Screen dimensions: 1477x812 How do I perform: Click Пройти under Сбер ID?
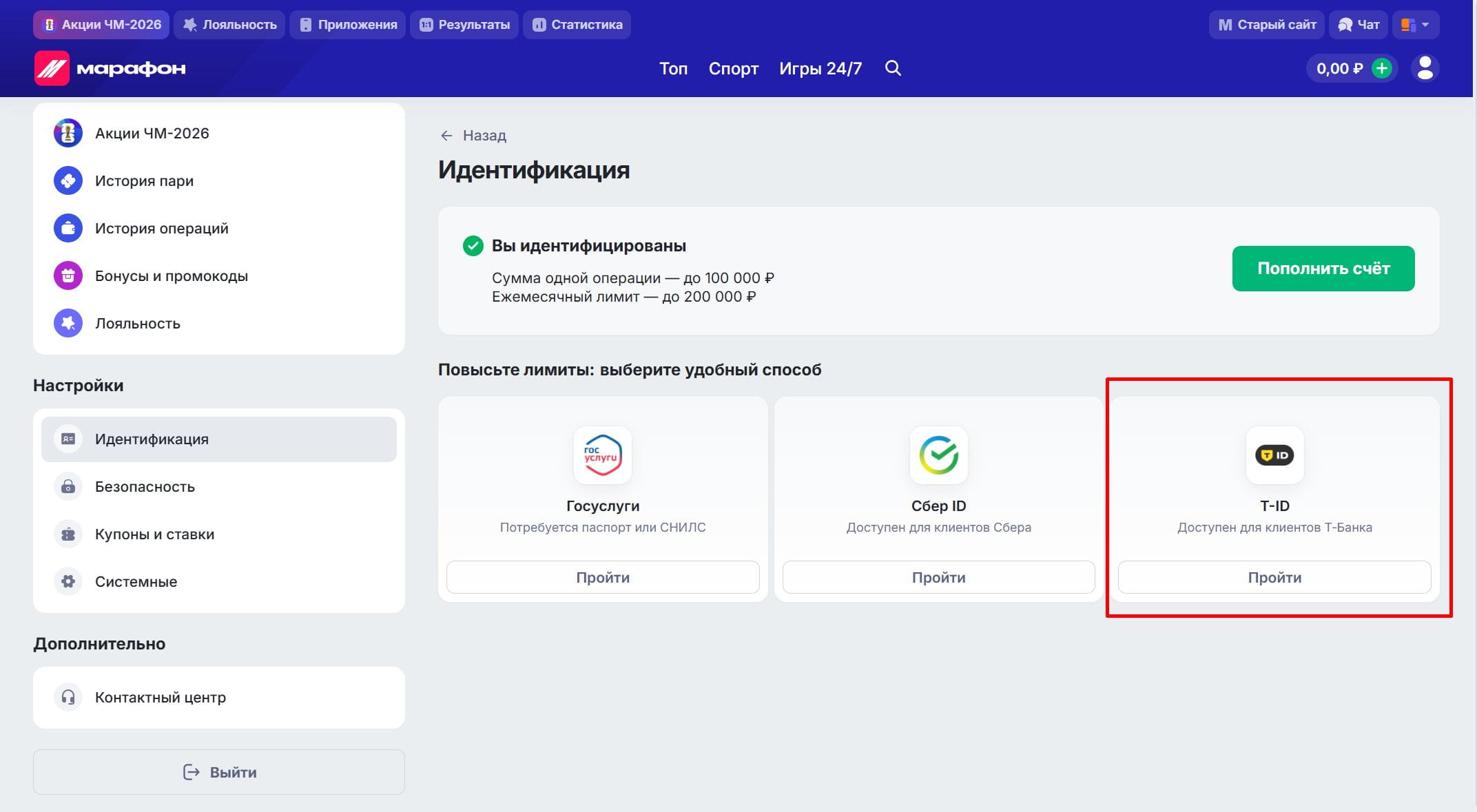pos(939,577)
